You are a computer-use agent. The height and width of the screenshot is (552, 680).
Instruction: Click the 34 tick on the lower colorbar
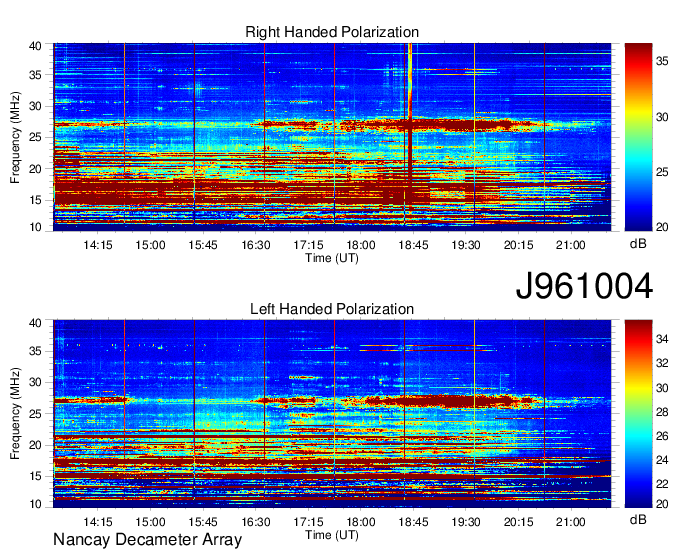(662, 339)
